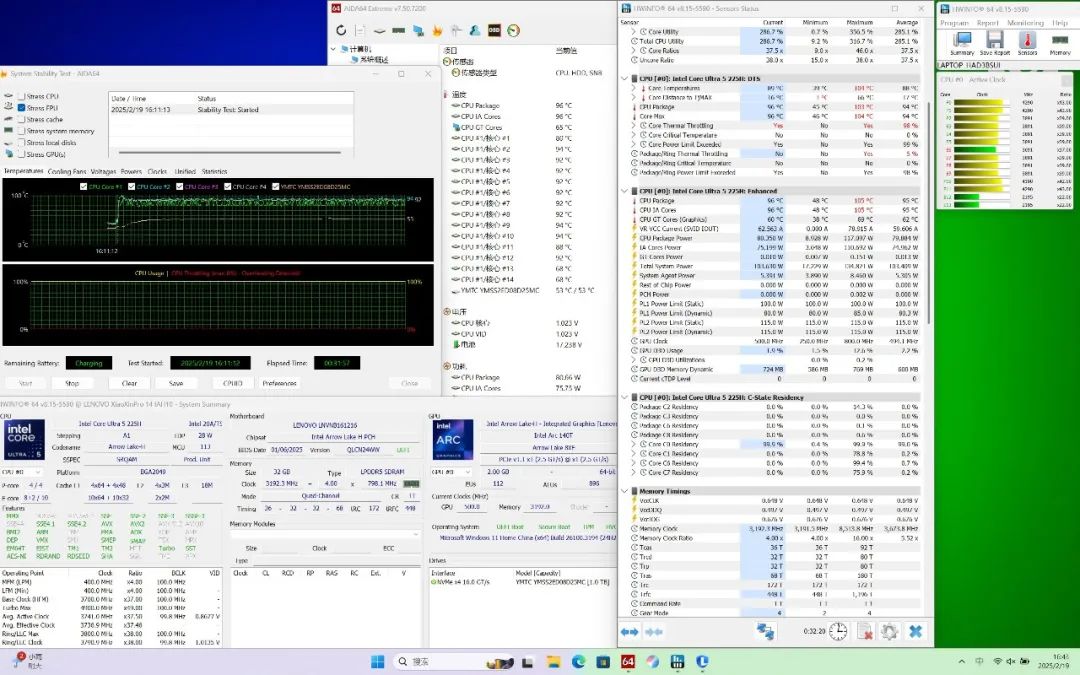This screenshot has width=1080, height=675.
Task: Click the stability test log horizontal scrollbar
Action: coord(230,152)
